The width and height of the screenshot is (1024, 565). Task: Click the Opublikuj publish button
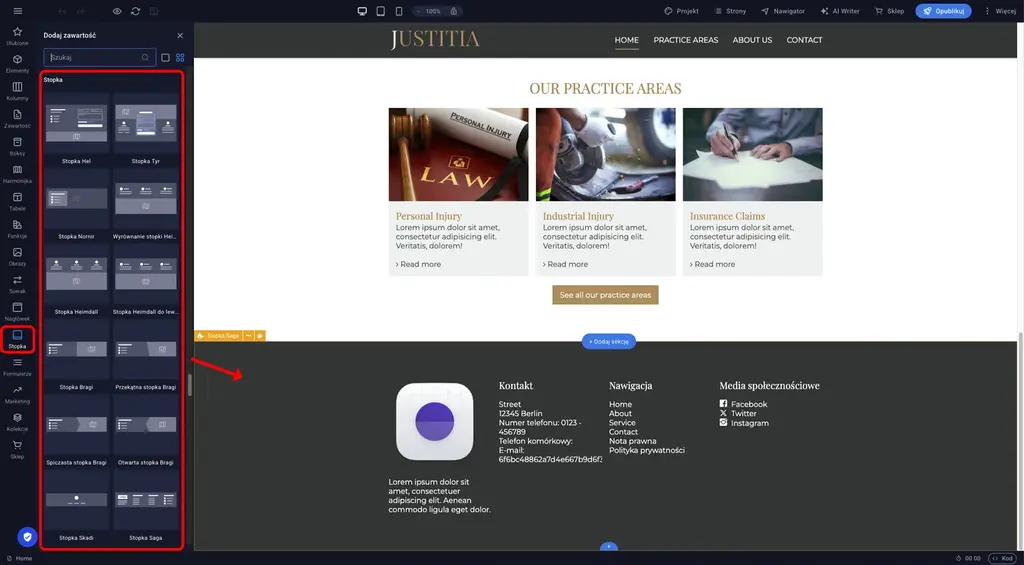(943, 11)
